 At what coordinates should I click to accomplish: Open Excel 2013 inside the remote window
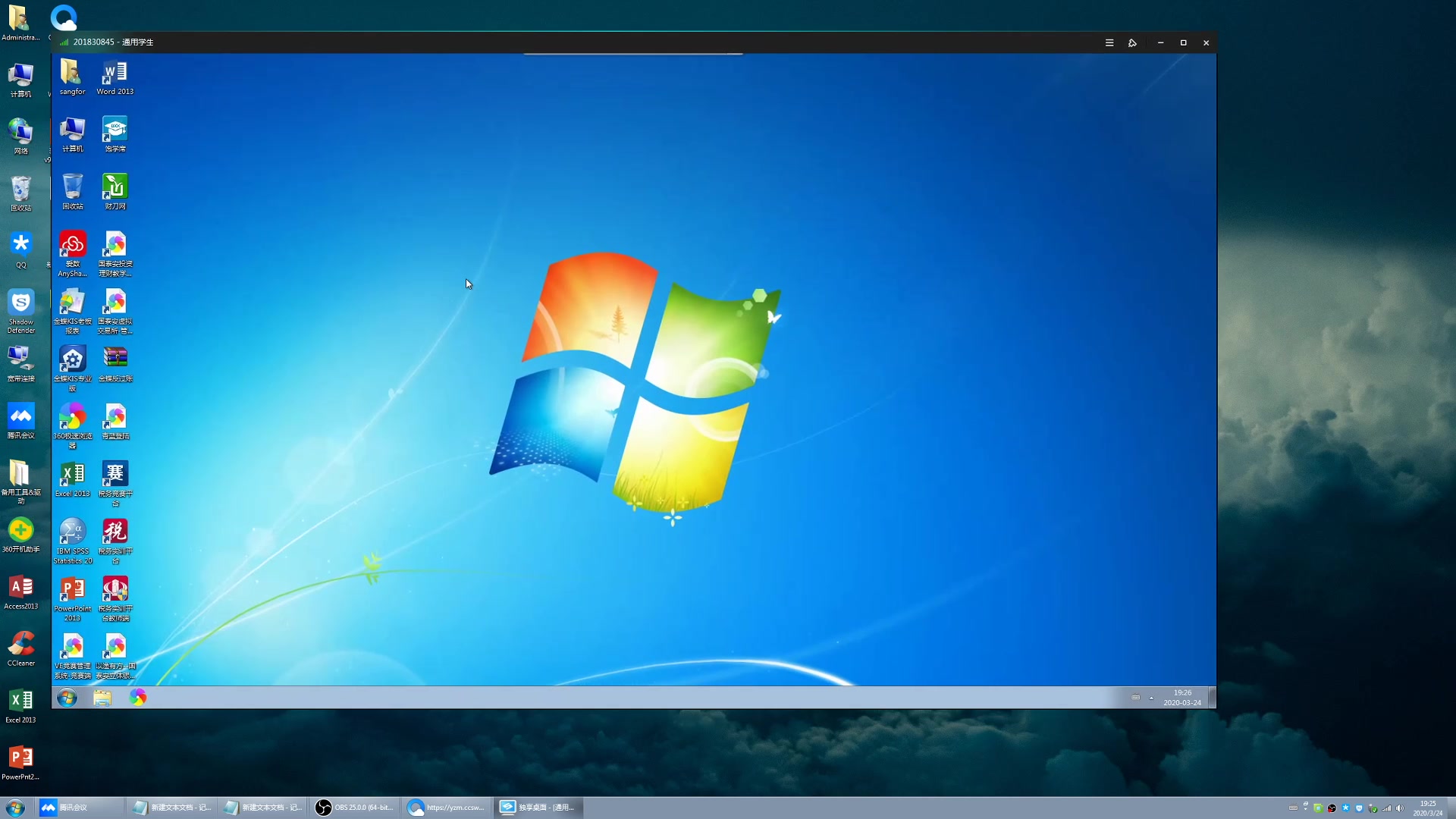pyautogui.click(x=72, y=479)
